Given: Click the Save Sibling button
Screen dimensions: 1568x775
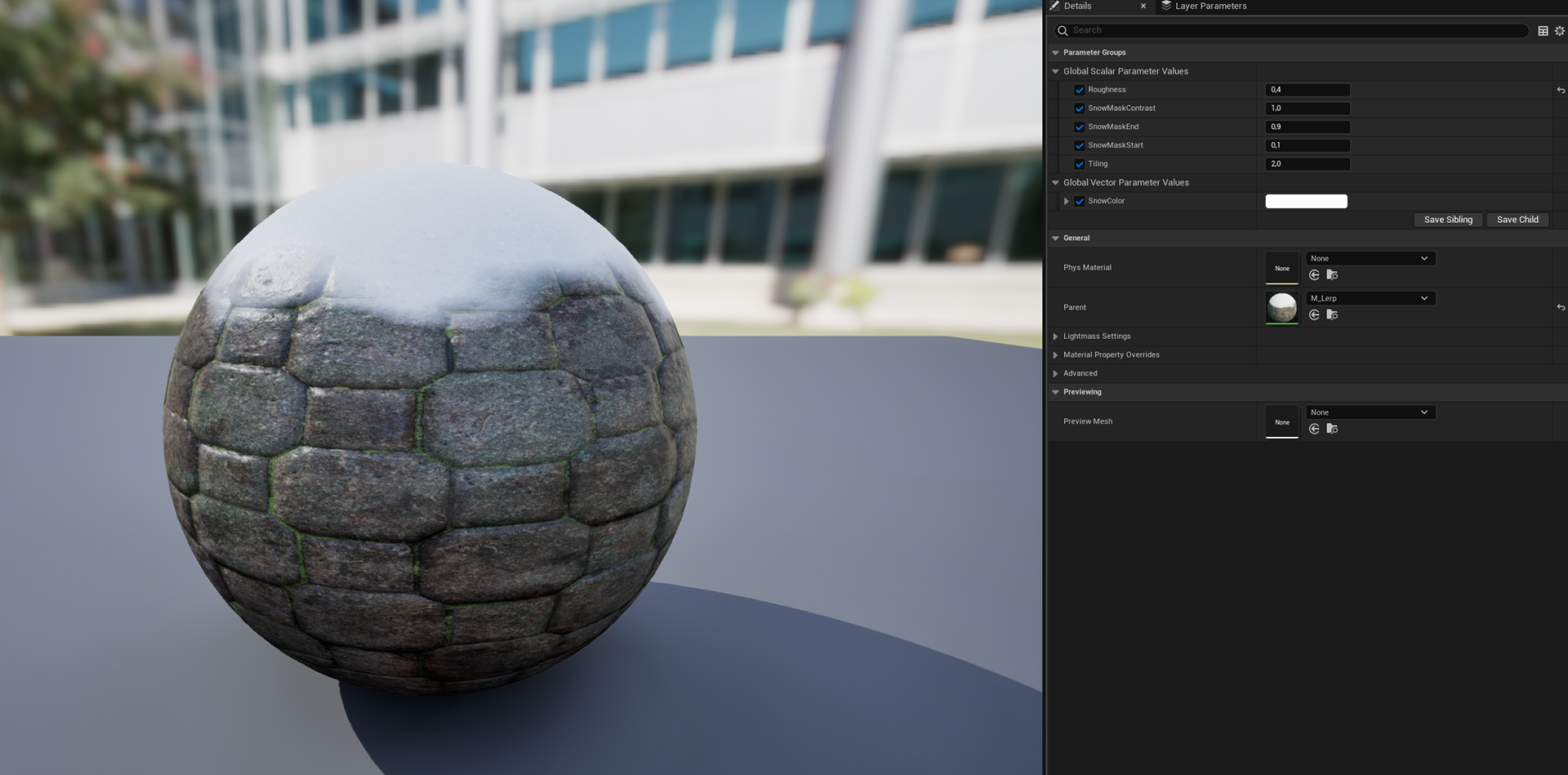Looking at the screenshot, I should click(1448, 220).
